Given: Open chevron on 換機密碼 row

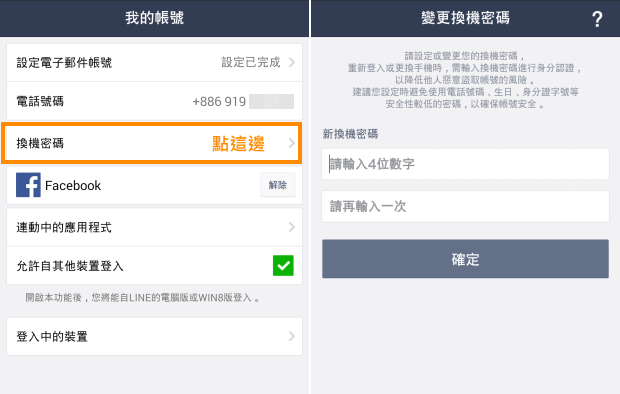Looking at the screenshot, I should (292, 143).
